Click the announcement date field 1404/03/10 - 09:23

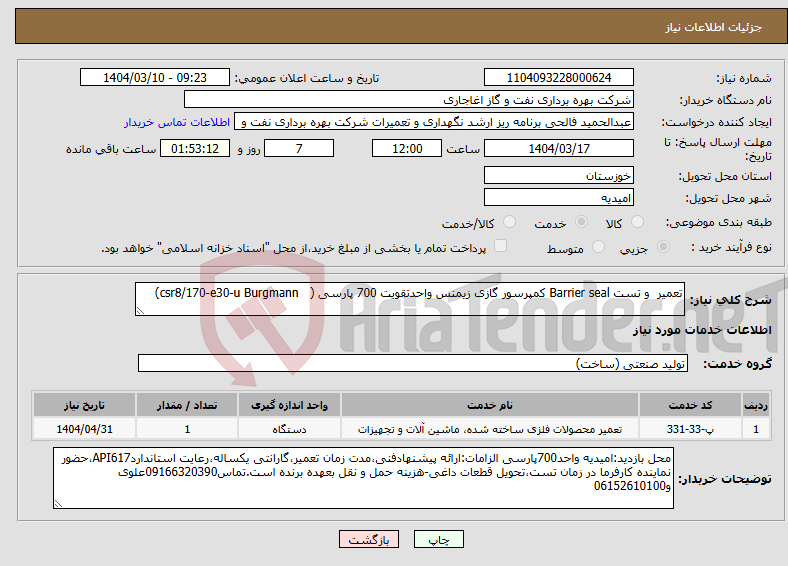pos(155,77)
